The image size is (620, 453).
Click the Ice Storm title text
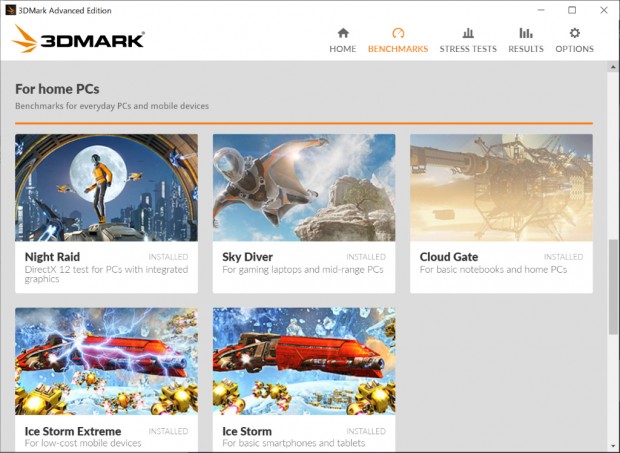[x=247, y=431]
